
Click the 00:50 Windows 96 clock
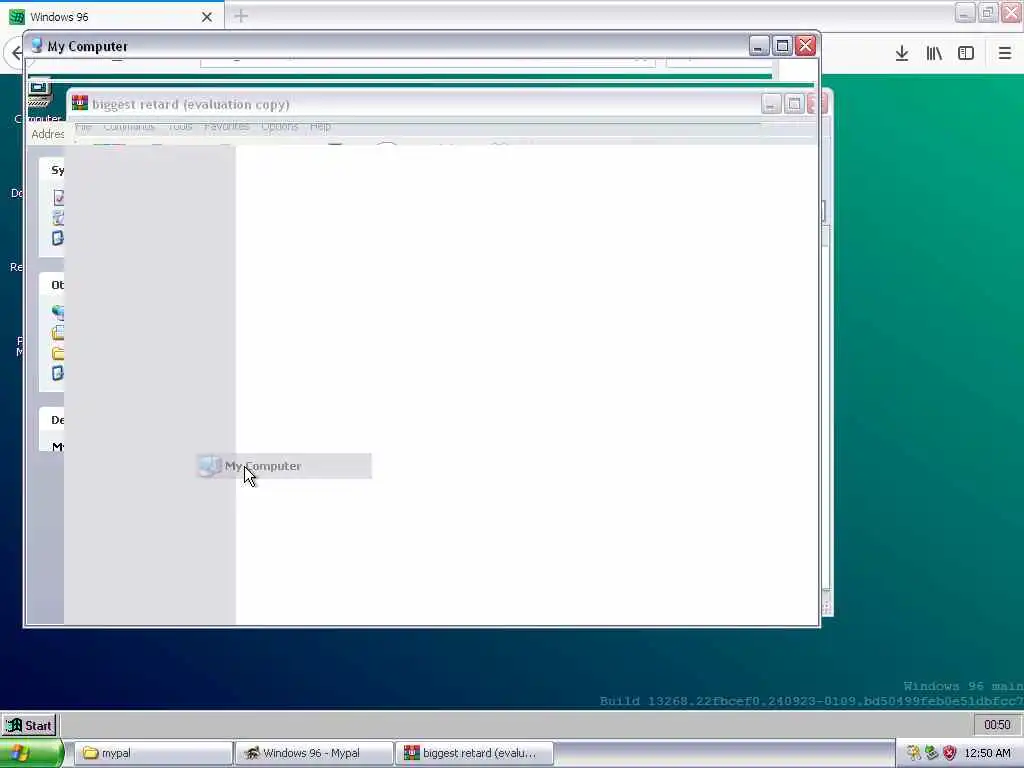tap(997, 725)
